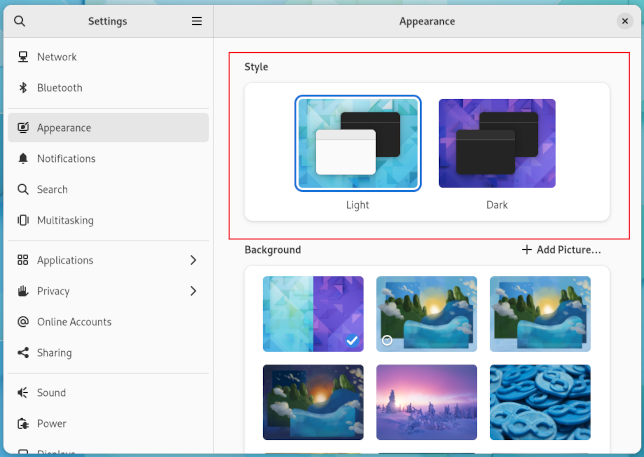Open Sound settings panel
Screen dimensions: 644x457
tap(108, 393)
